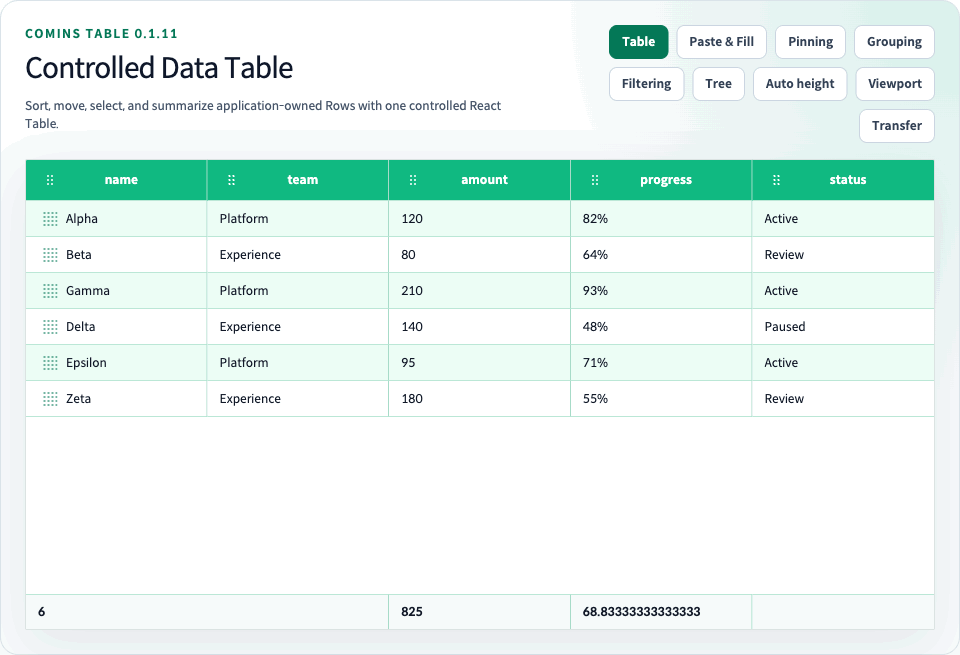Click the drag handle in the team column header
Screen dimensions: 960x655
(x=231, y=180)
